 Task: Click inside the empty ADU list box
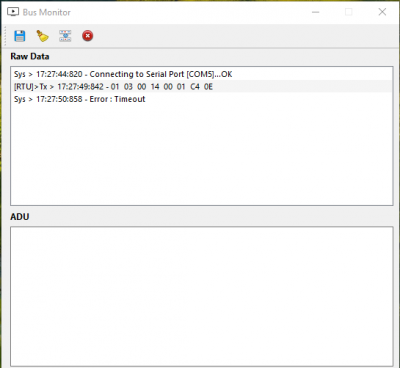pos(202,297)
